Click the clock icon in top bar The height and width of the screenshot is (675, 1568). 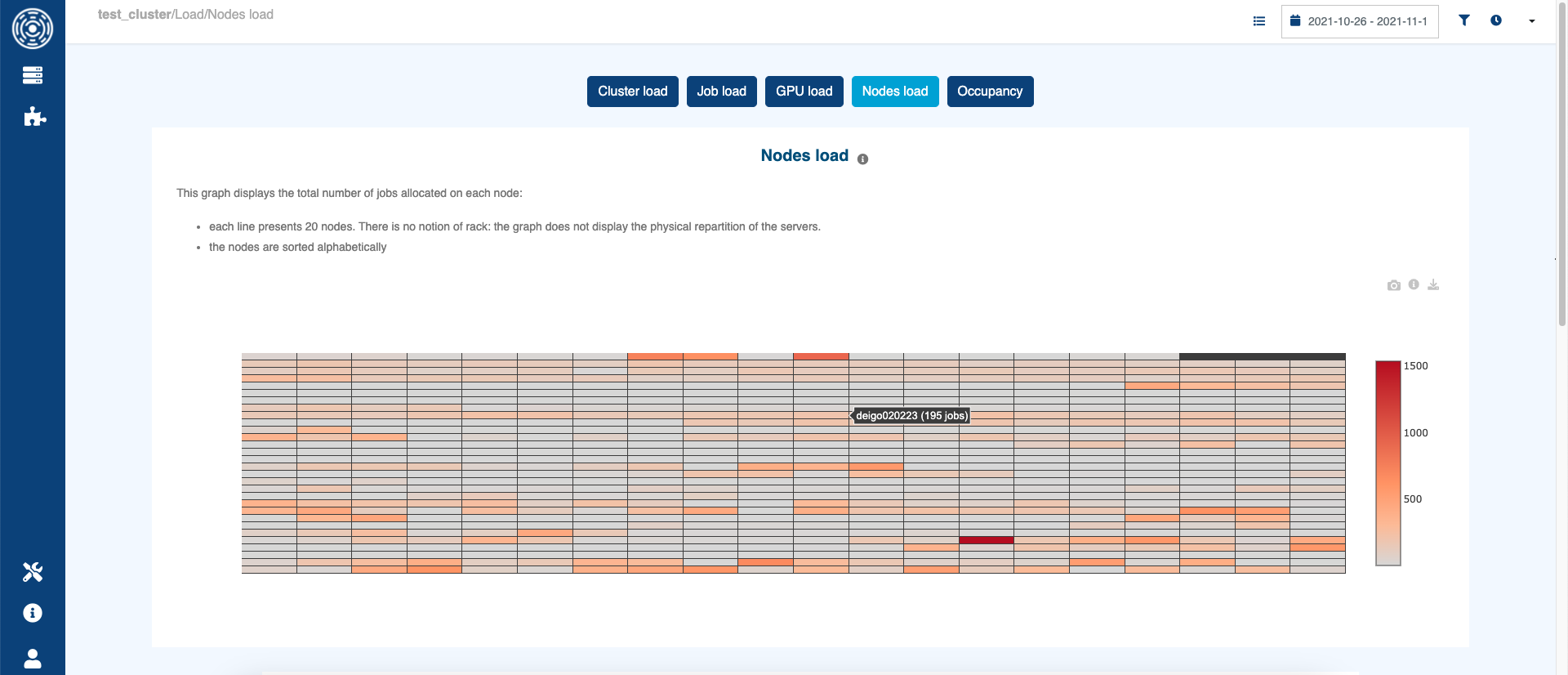click(1496, 20)
